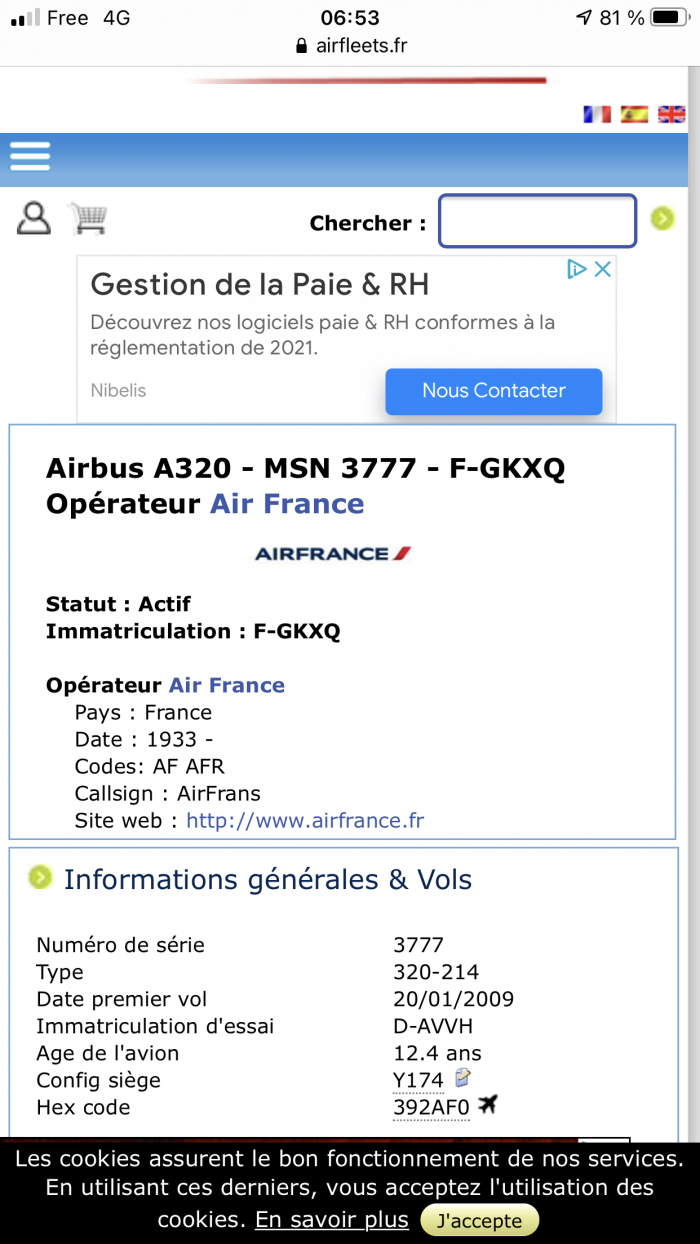Open the user account icon

(33, 218)
